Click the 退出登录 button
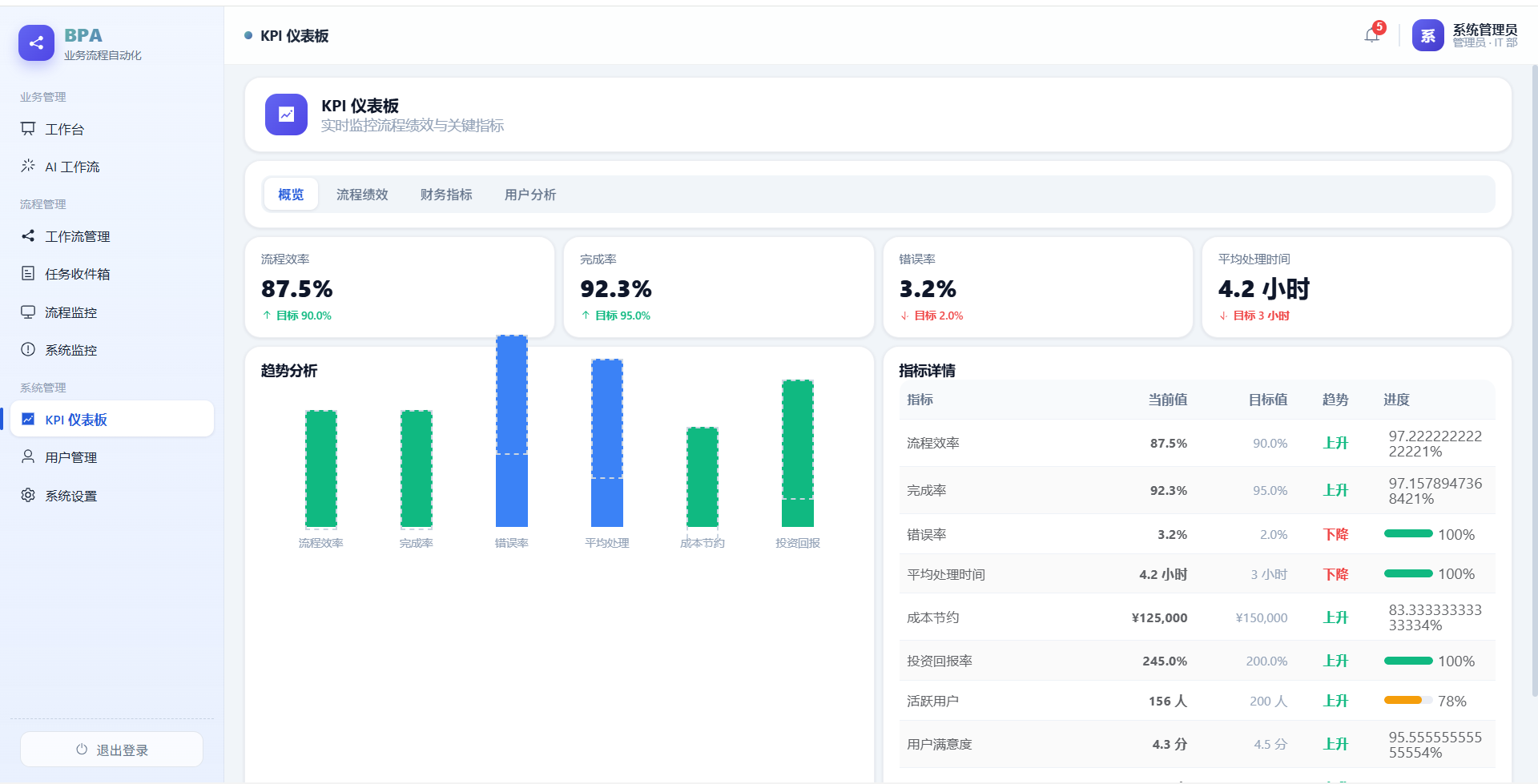1538x784 pixels. click(111, 750)
